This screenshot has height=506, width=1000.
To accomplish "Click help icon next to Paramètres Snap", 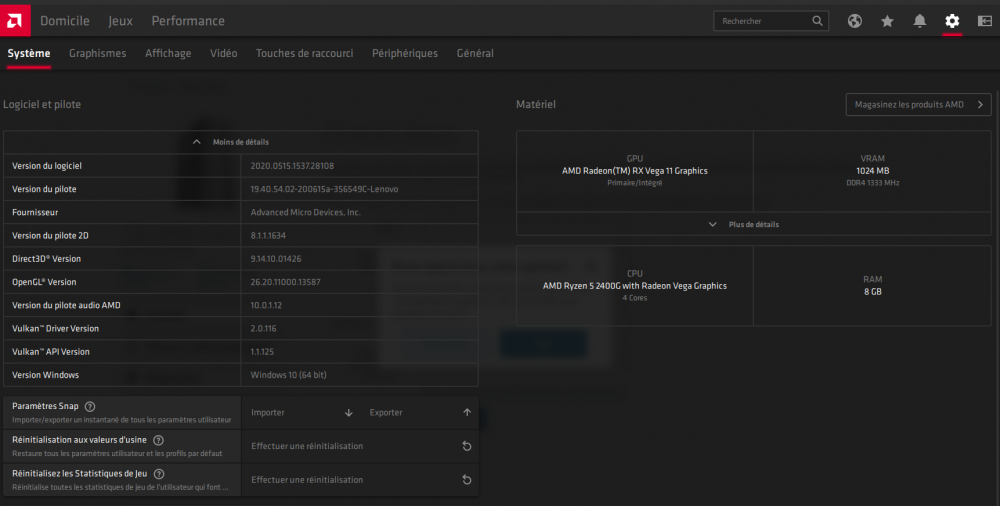I will 90,407.
